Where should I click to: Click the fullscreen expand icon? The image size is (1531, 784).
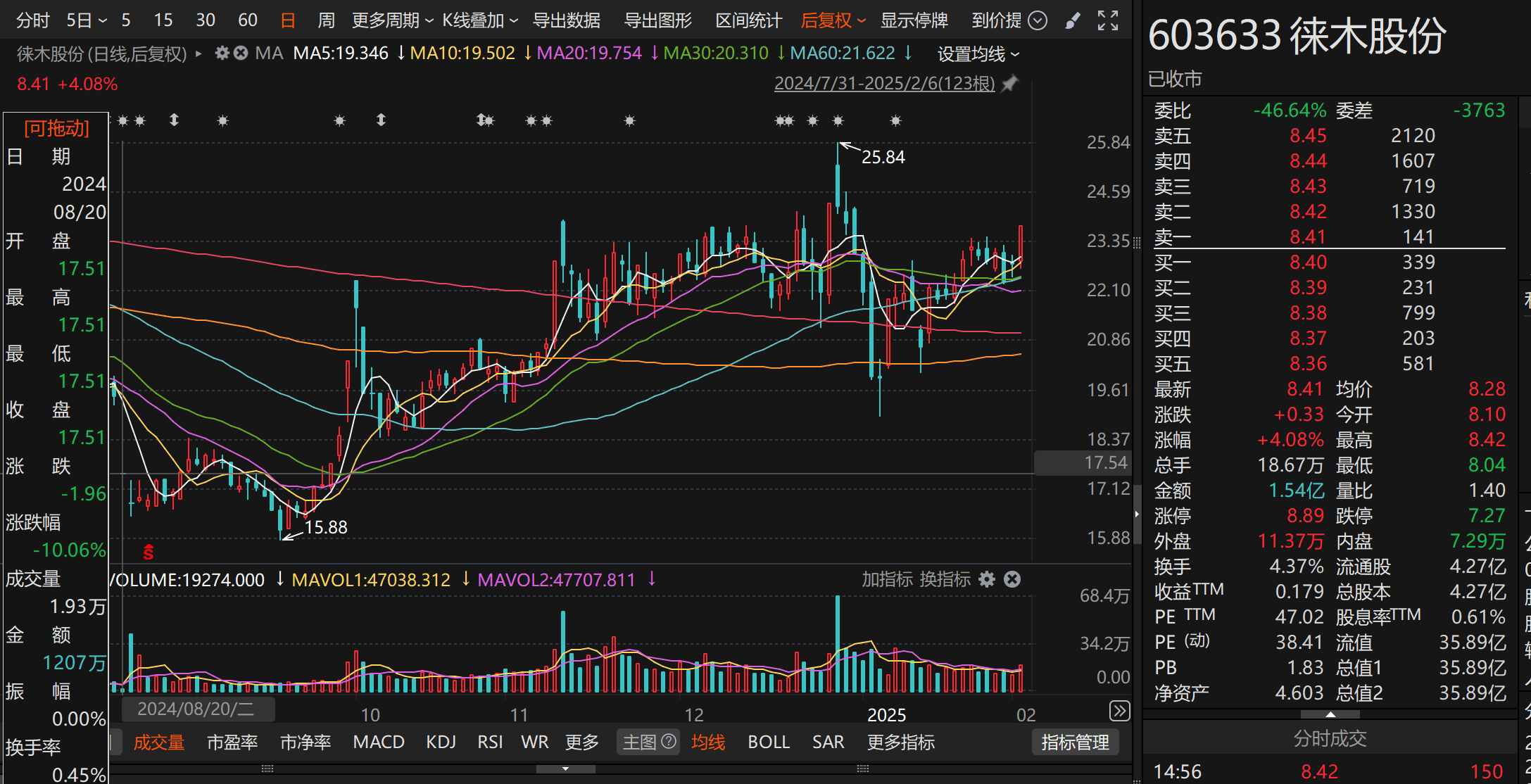point(1107,20)
